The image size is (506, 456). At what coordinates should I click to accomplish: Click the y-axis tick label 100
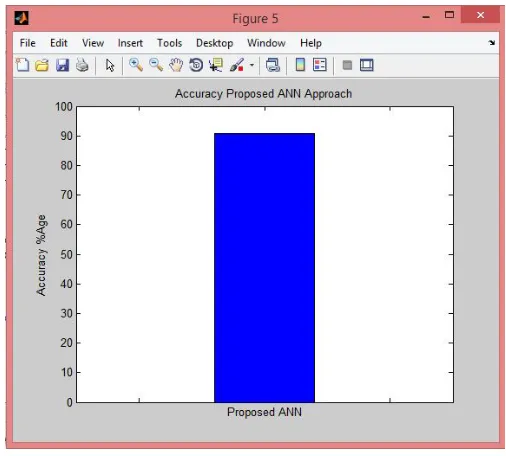[x=64, y=107]
